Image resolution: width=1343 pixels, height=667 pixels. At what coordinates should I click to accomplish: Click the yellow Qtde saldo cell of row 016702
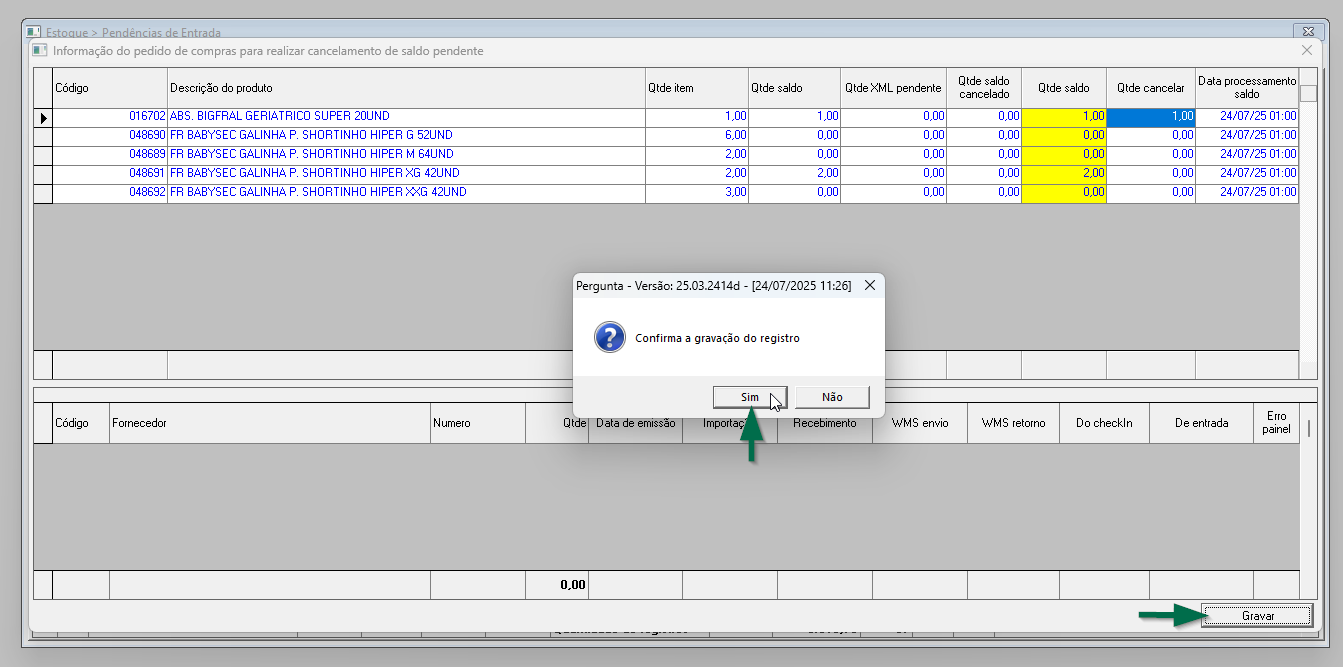click(x=1064, y=117)
